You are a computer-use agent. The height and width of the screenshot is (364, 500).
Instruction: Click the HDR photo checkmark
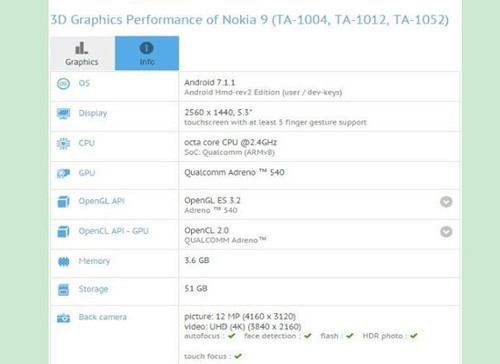[x=414, y=336]
